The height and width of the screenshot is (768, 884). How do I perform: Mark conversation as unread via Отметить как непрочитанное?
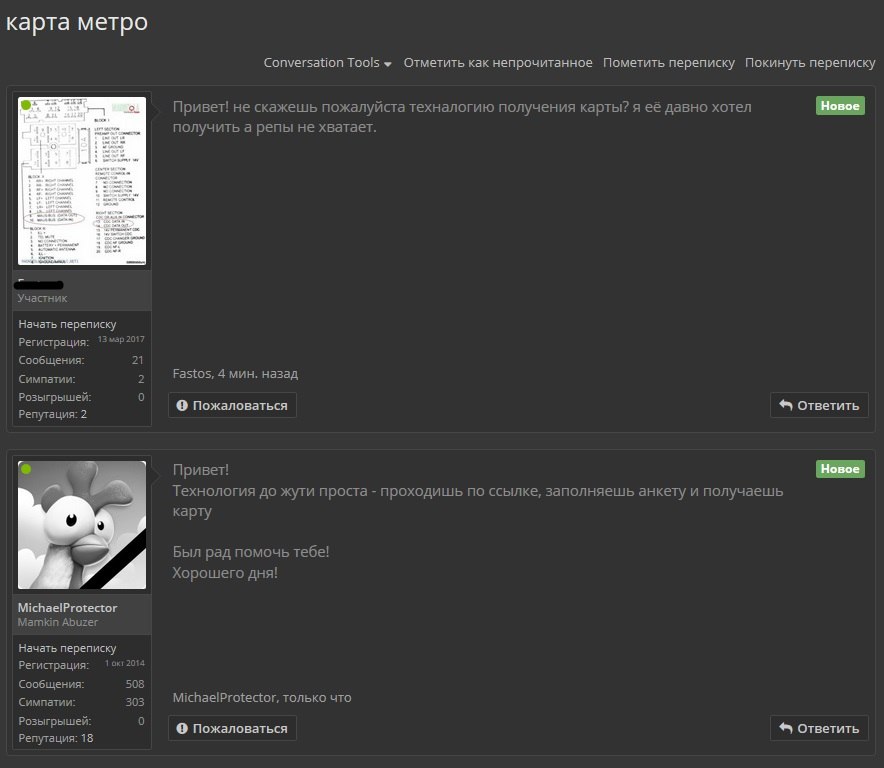pos(498,63)
